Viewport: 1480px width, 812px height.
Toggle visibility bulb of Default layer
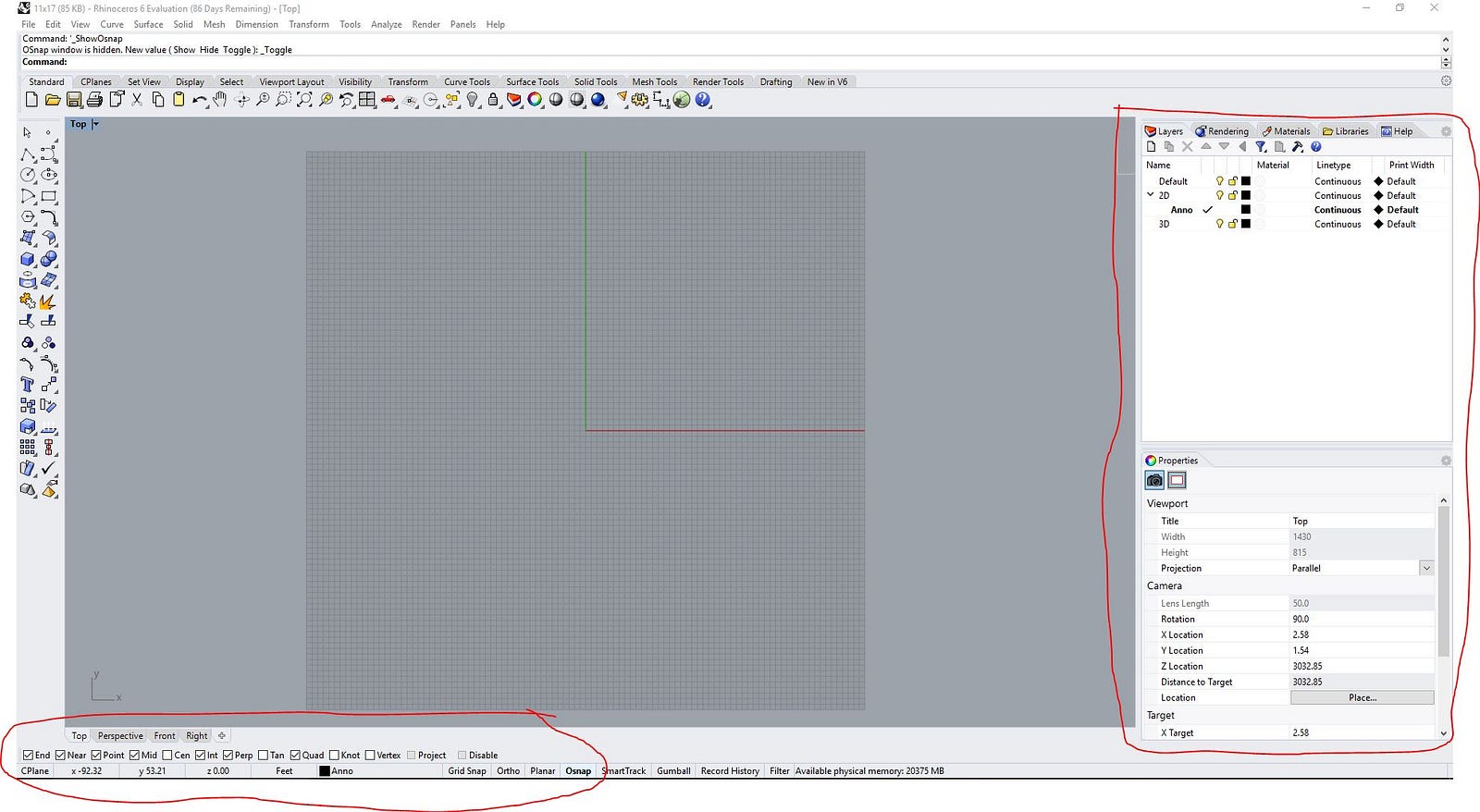1219,181
